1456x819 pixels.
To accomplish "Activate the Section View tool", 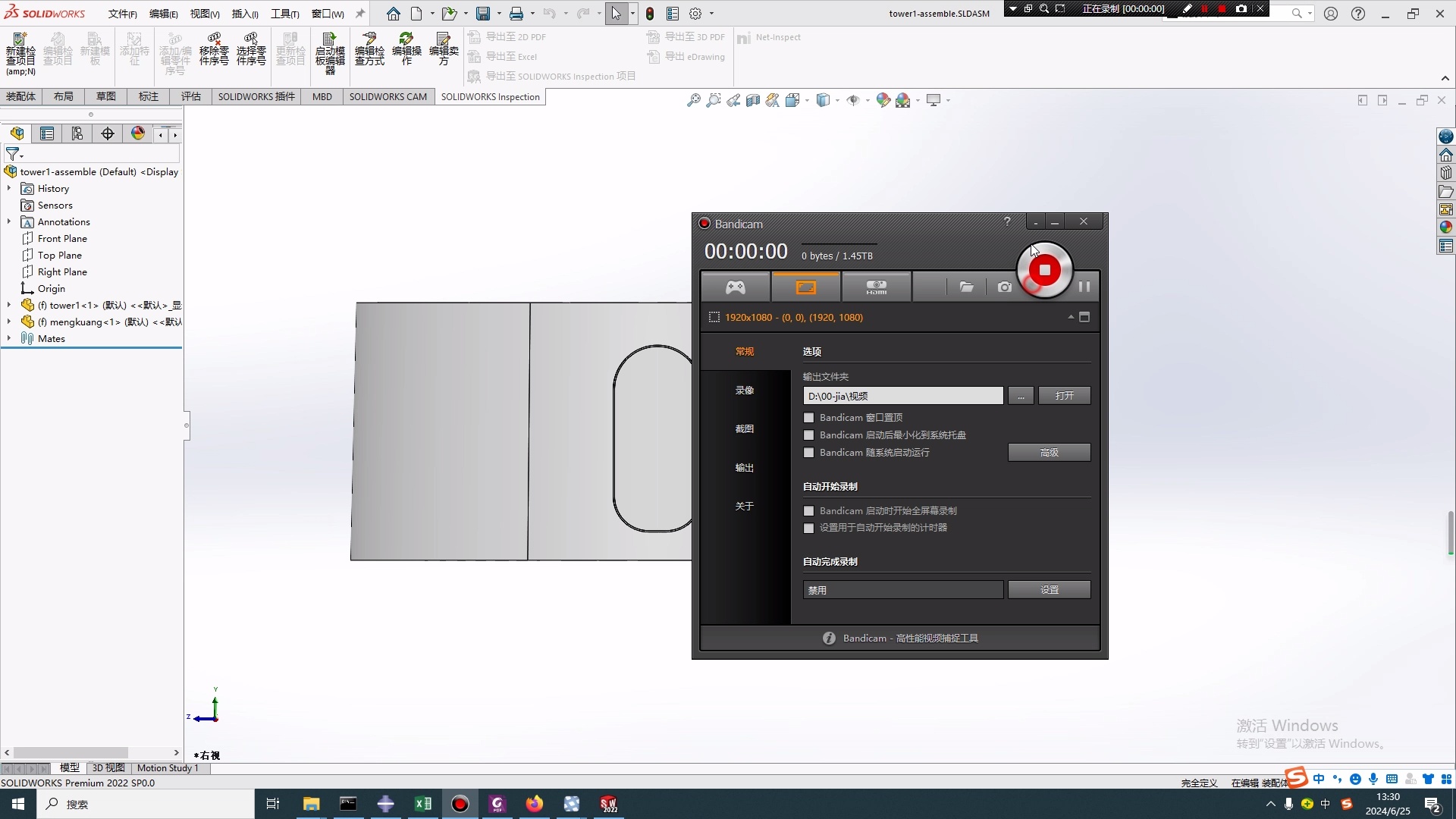I will (x=753, y=99).
